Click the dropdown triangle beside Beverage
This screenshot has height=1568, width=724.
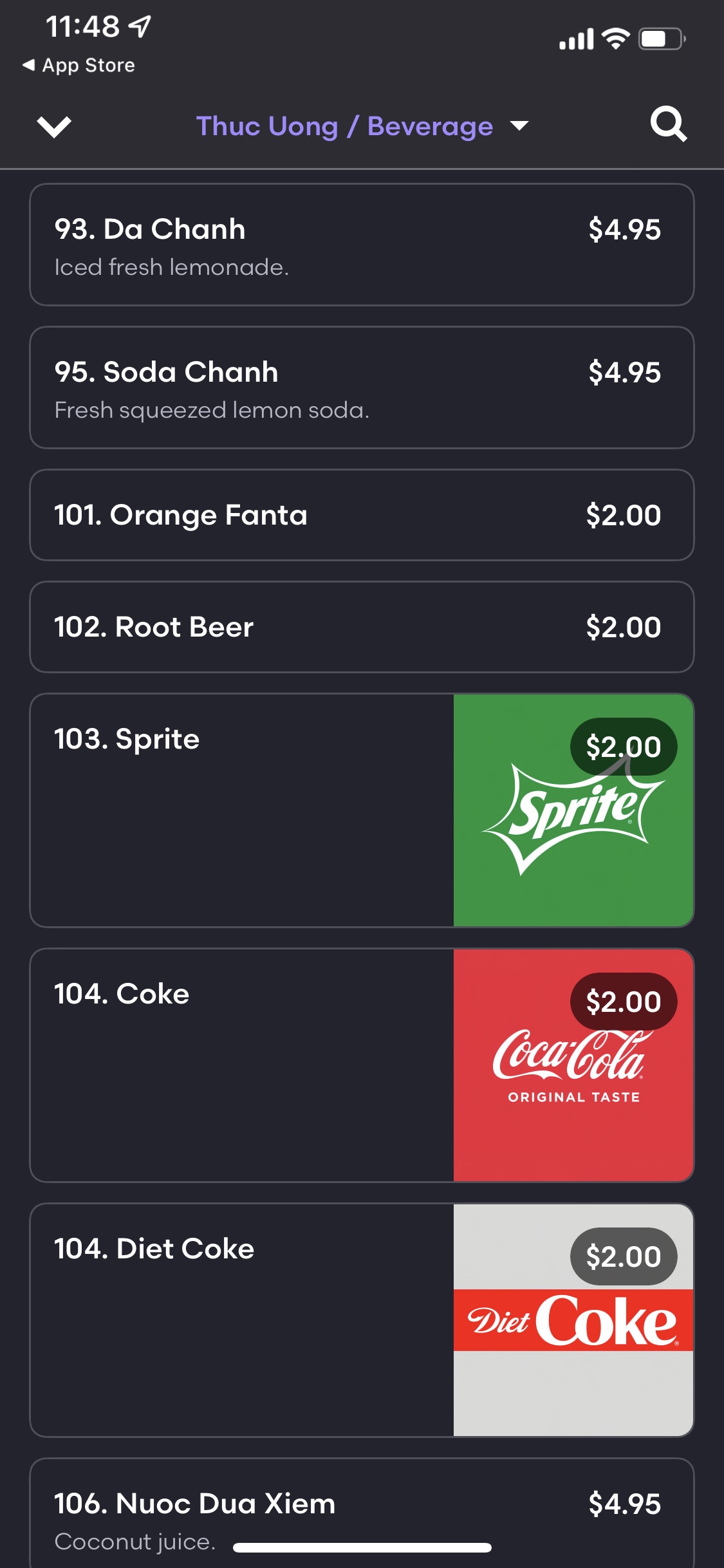tap(519, 126)
